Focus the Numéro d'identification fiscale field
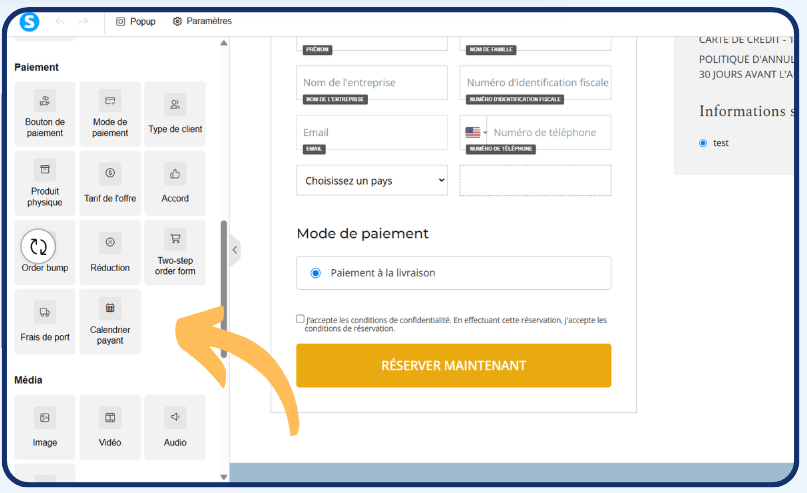The height and width of the screenshot is (493, 807). coord(535,82)
